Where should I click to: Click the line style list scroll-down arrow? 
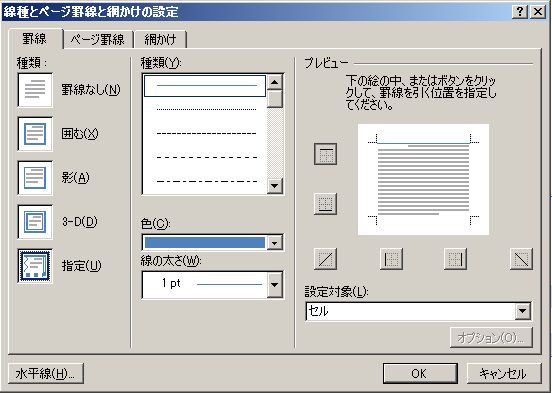[275, 185]
